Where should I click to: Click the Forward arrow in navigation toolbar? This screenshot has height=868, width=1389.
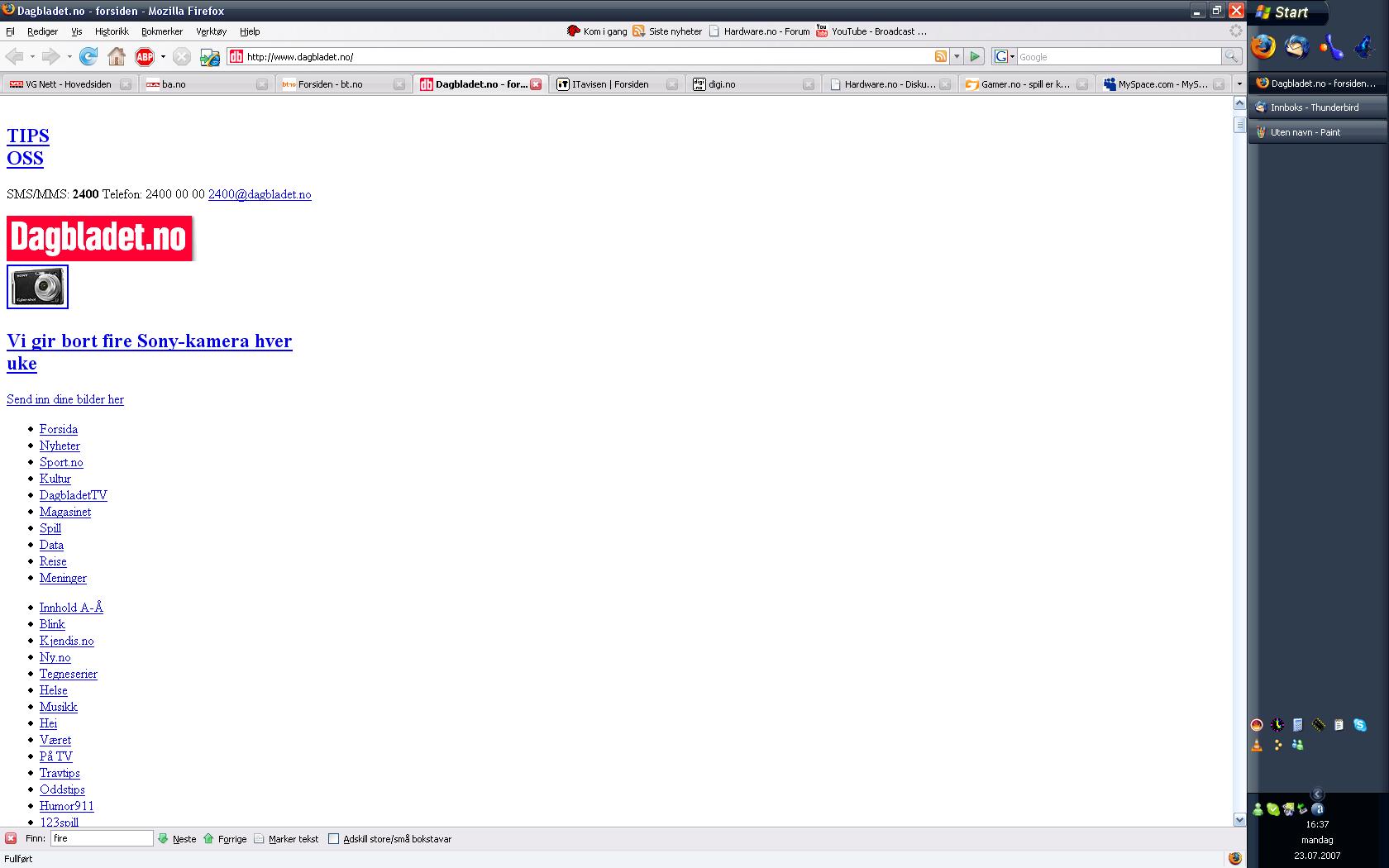[x=51, y=56]
